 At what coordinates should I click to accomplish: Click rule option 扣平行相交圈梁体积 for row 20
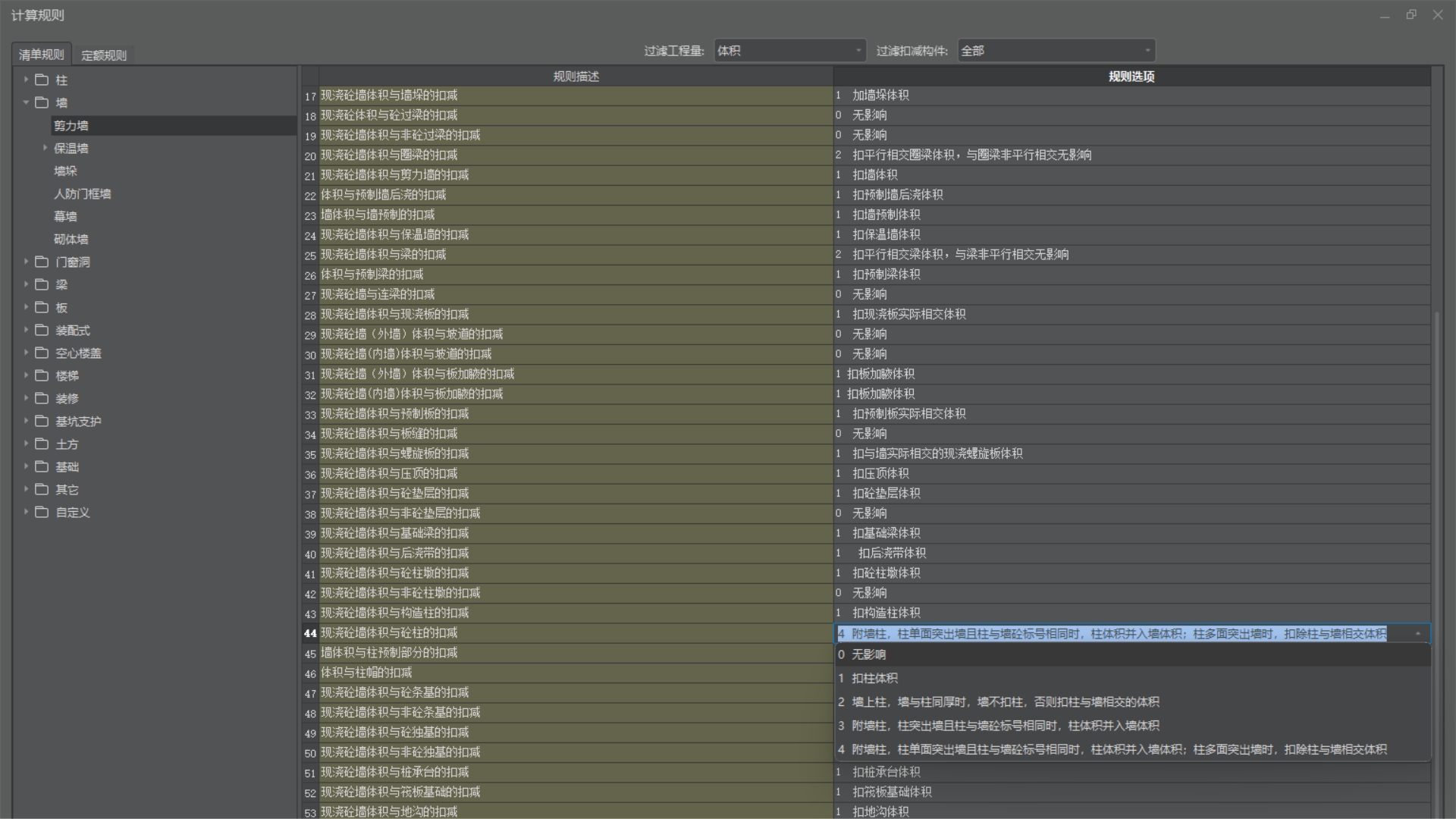1132,155
